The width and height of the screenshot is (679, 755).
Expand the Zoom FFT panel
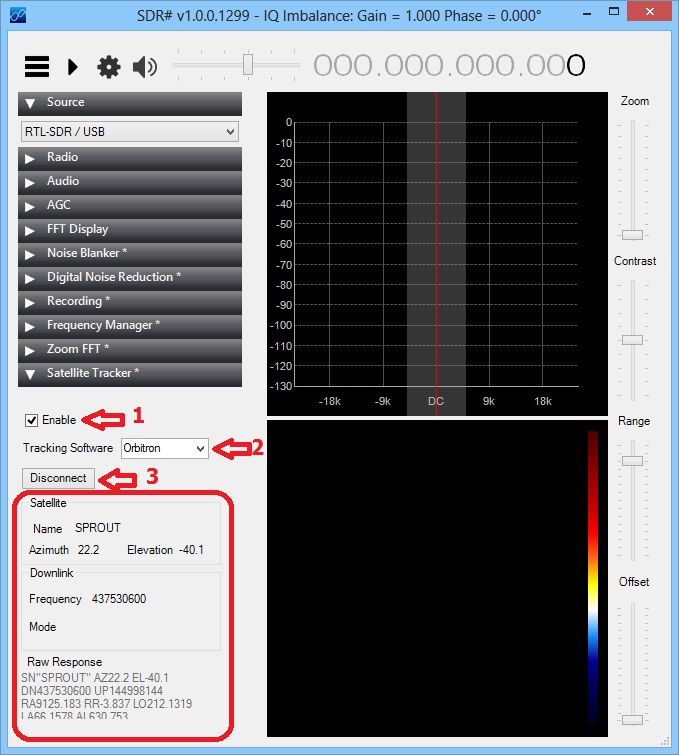point(130,351)
